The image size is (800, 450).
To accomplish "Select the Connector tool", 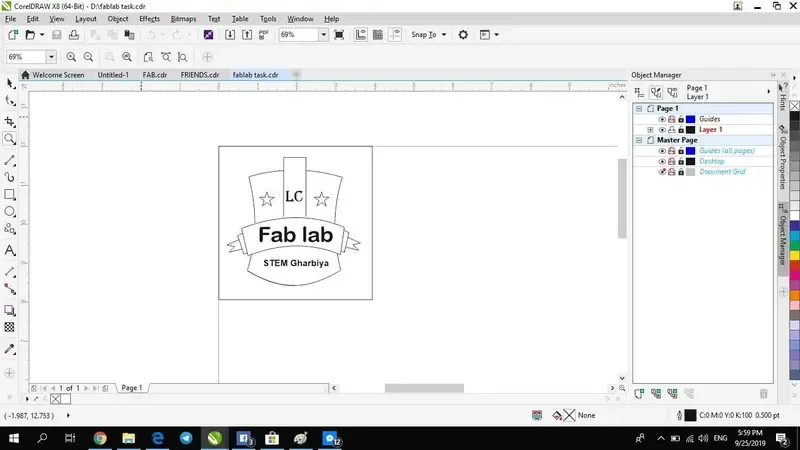I will point(10,289).
